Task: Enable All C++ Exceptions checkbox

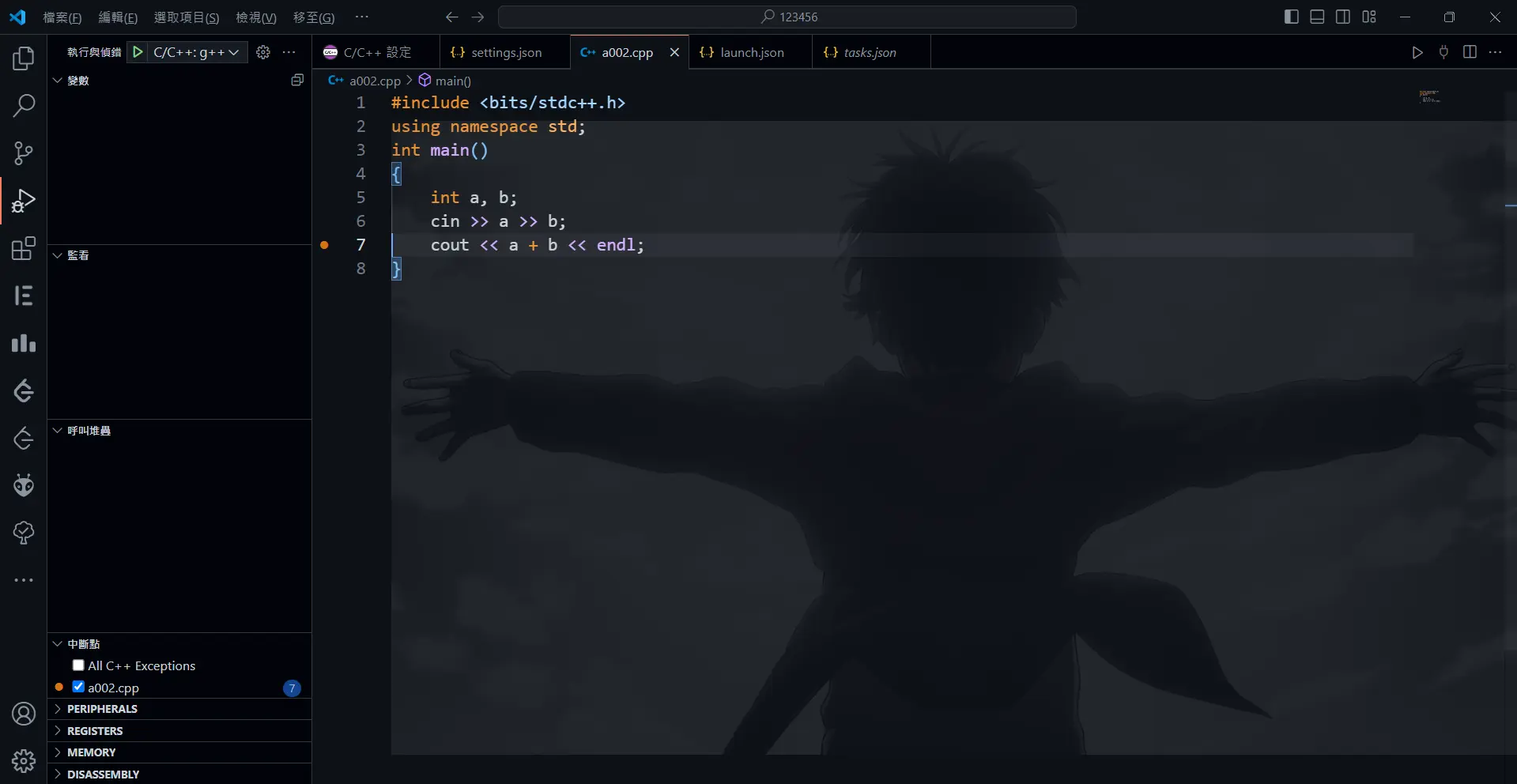Action: [x=78, y=665]
